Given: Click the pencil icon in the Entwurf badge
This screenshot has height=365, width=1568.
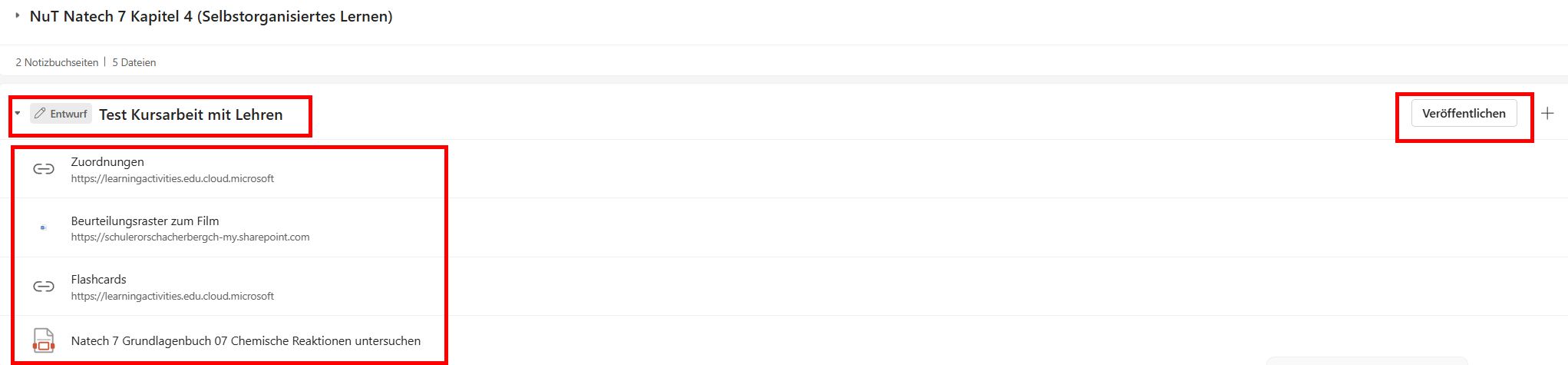Looking at the screenshot, I should tap(40, 114).
